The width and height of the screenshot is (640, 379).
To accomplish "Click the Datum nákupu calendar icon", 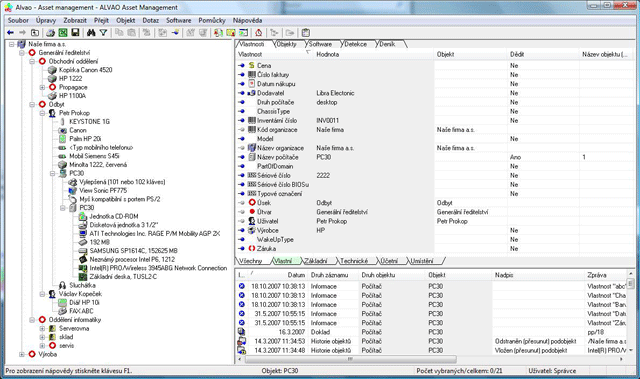I will tap(252, 84).
